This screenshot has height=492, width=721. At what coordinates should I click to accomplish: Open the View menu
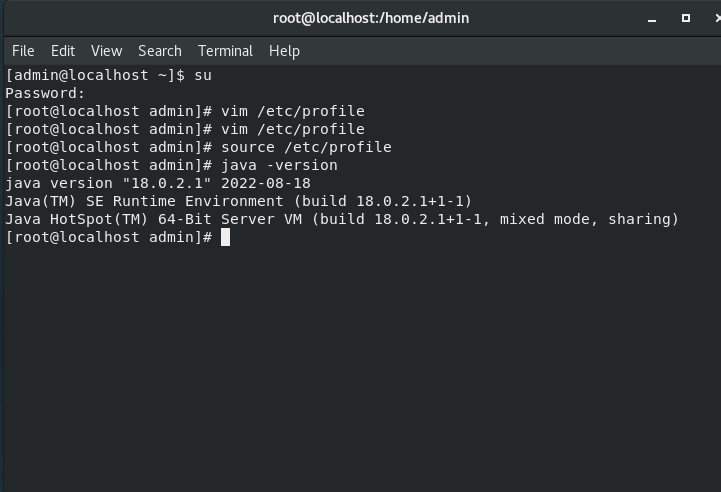point(106,51)
